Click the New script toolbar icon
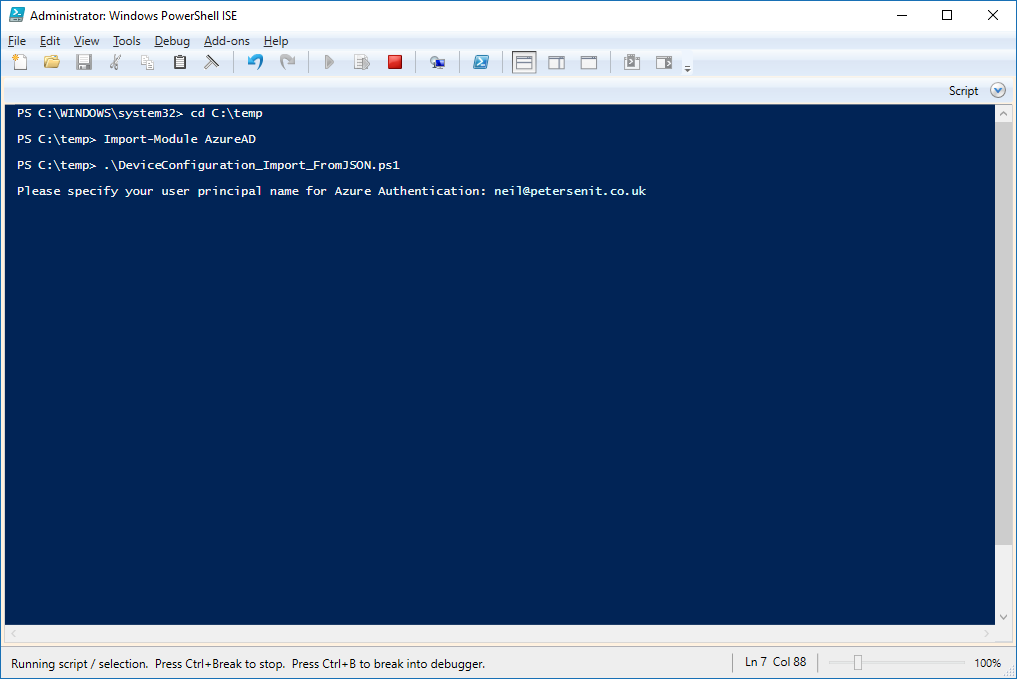1017x679 pixels. [20, 62]
